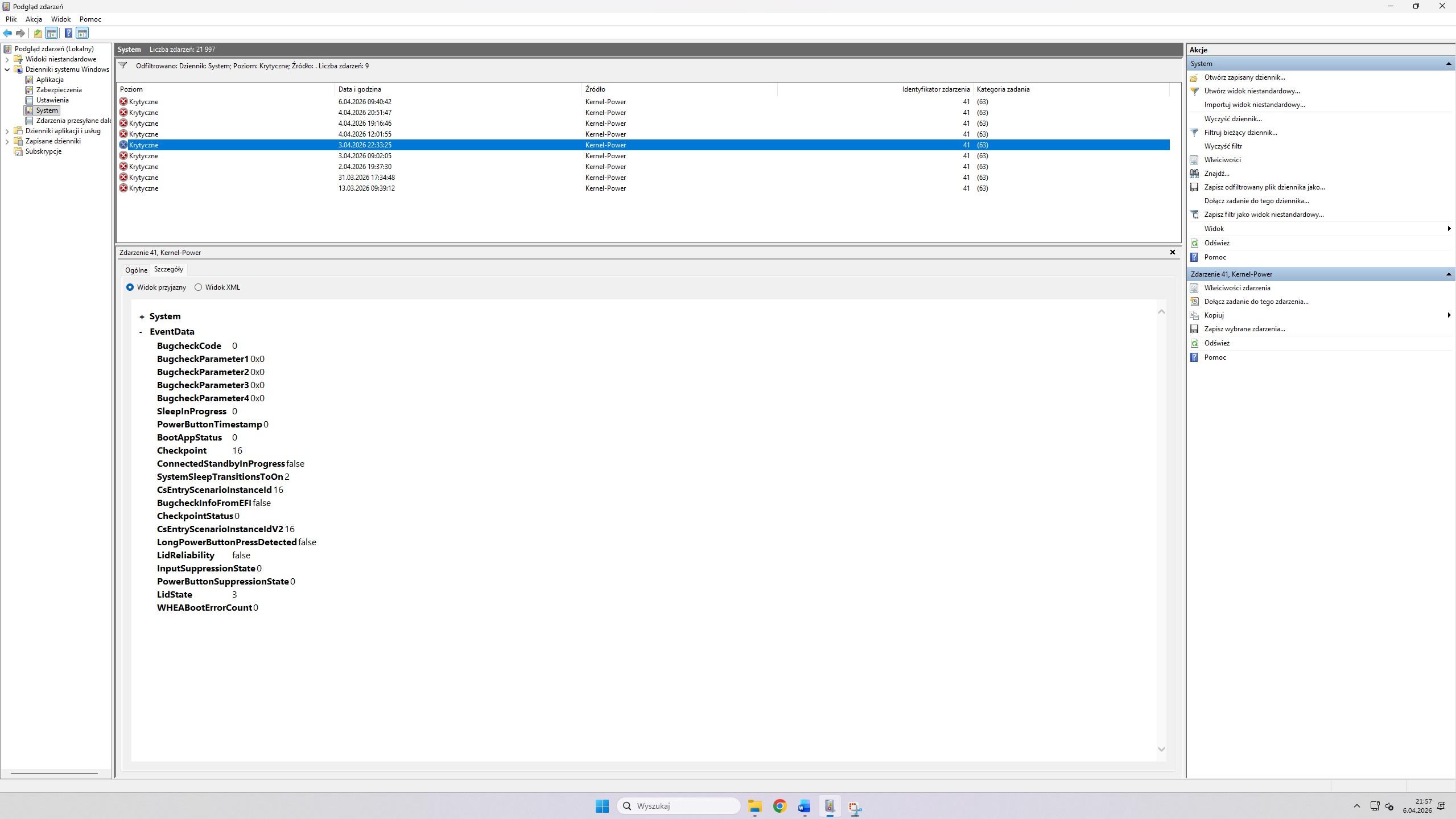This screenshot has height=819, width=1456.
Task: Close the event preview pane
Action: pos(1172,252)
